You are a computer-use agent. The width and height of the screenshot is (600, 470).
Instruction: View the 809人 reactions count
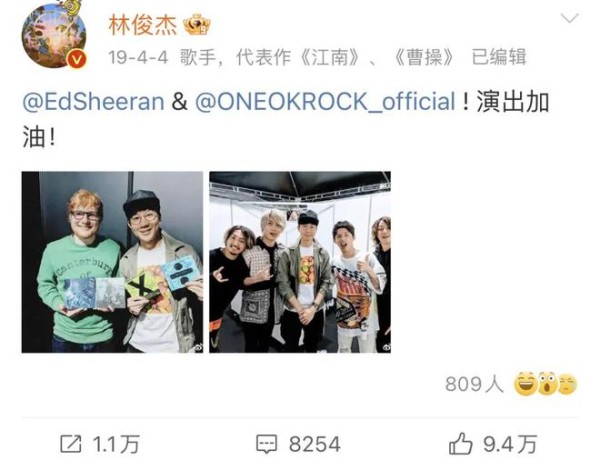(x=474, y=384)
